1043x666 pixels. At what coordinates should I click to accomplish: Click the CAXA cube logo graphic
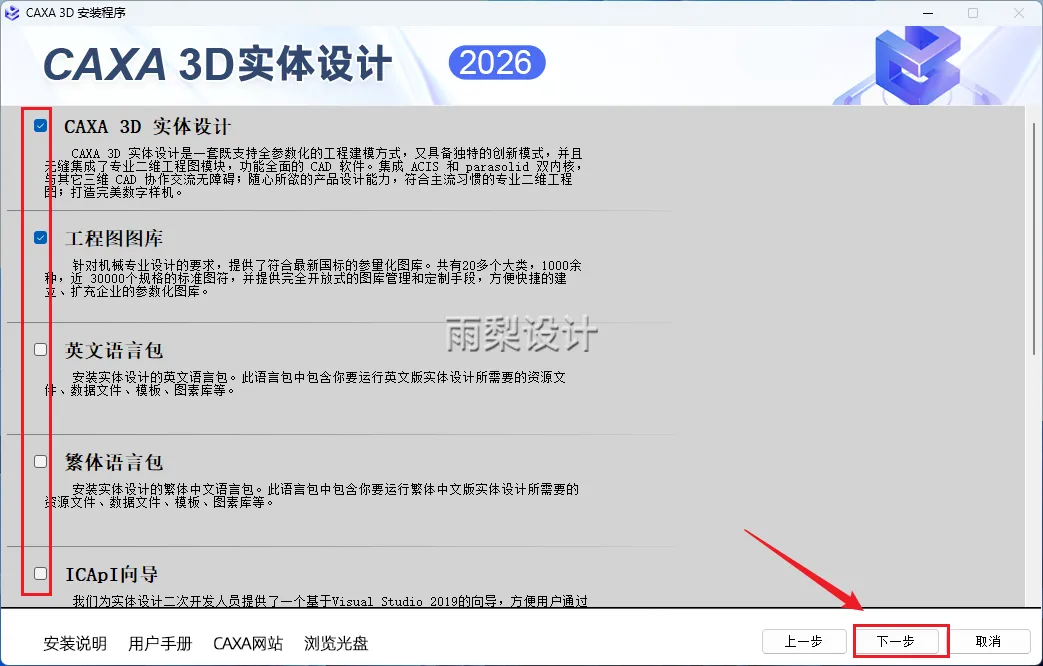click(x=917, y=65)
